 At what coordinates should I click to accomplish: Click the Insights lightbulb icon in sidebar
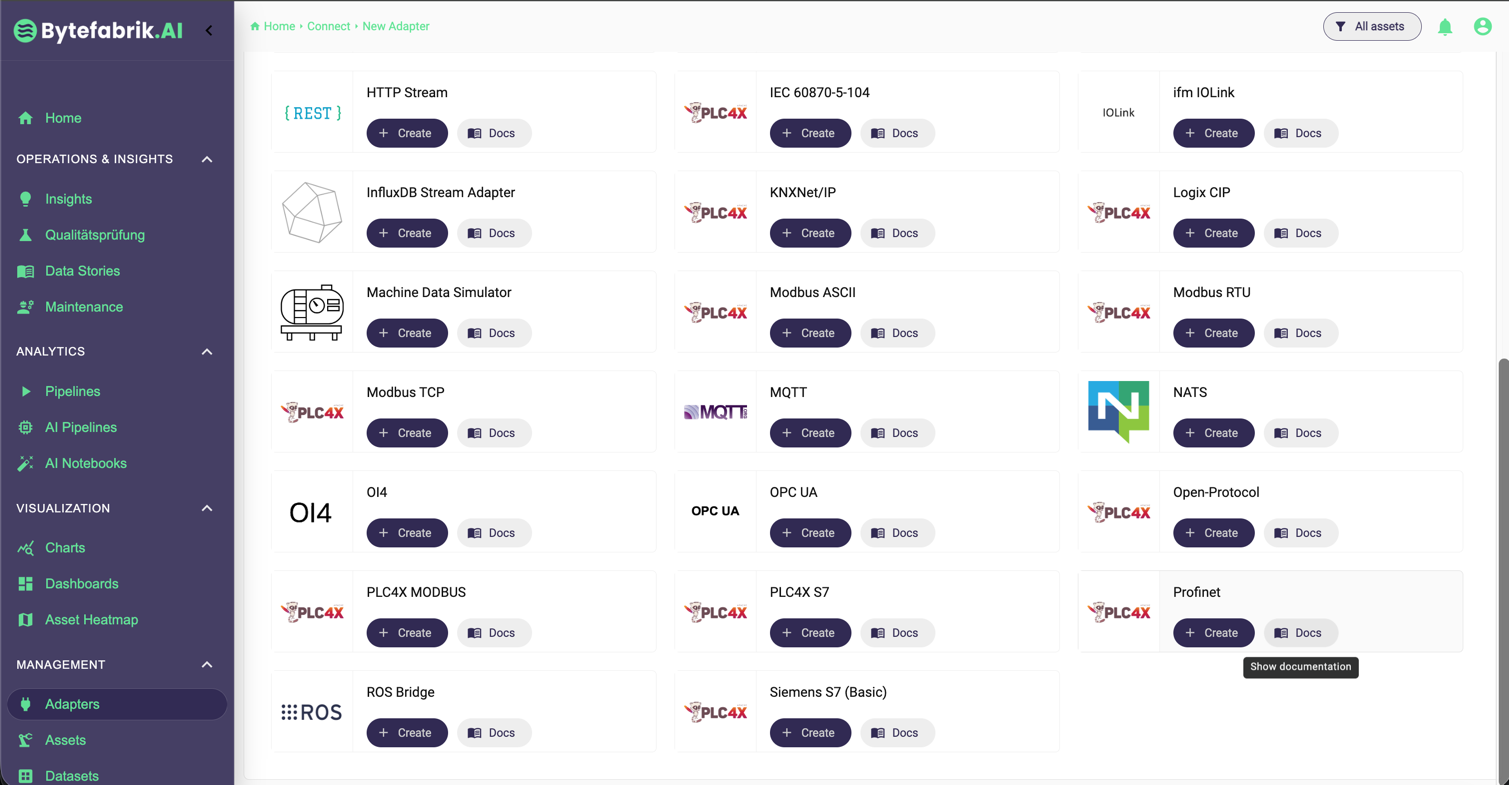click(26, 199)
